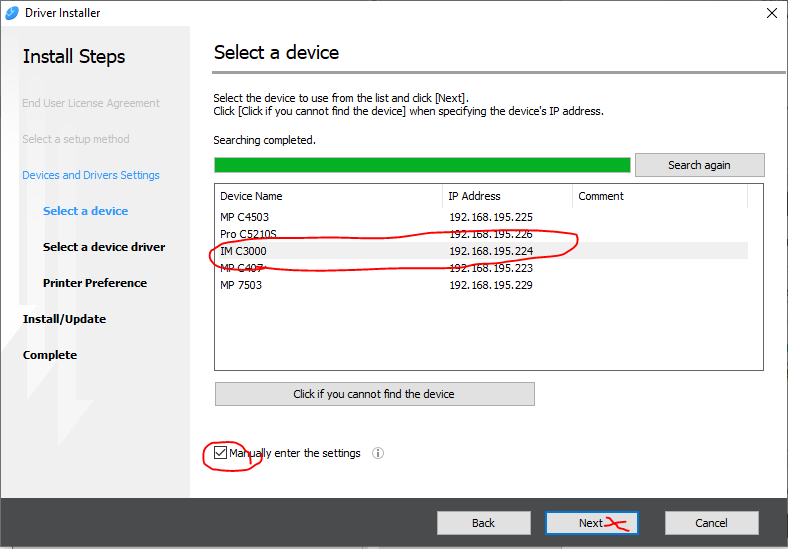Click the Next button
The width and height of the screenshot is (788, 549).
coord(591,523)
